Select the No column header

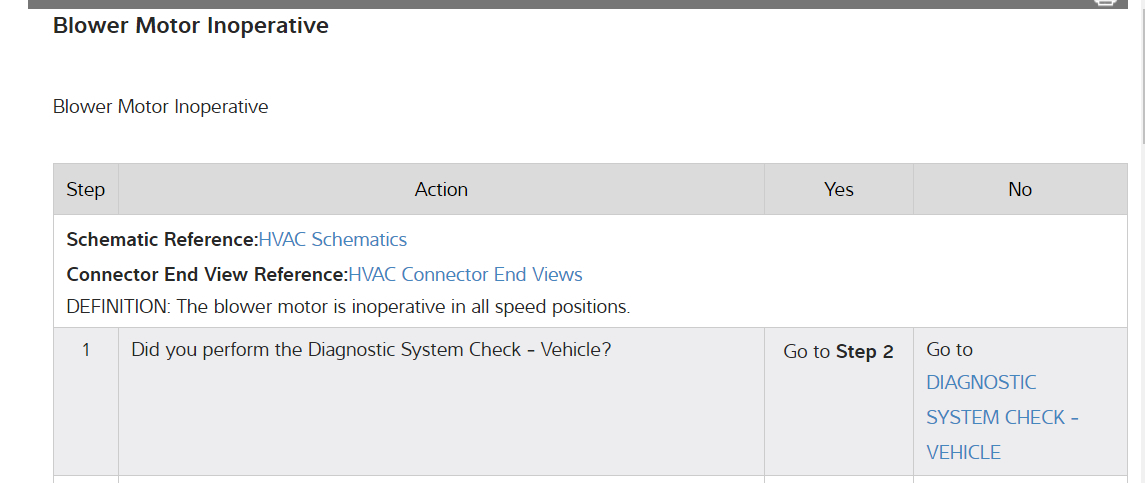tap(1019, 190)
